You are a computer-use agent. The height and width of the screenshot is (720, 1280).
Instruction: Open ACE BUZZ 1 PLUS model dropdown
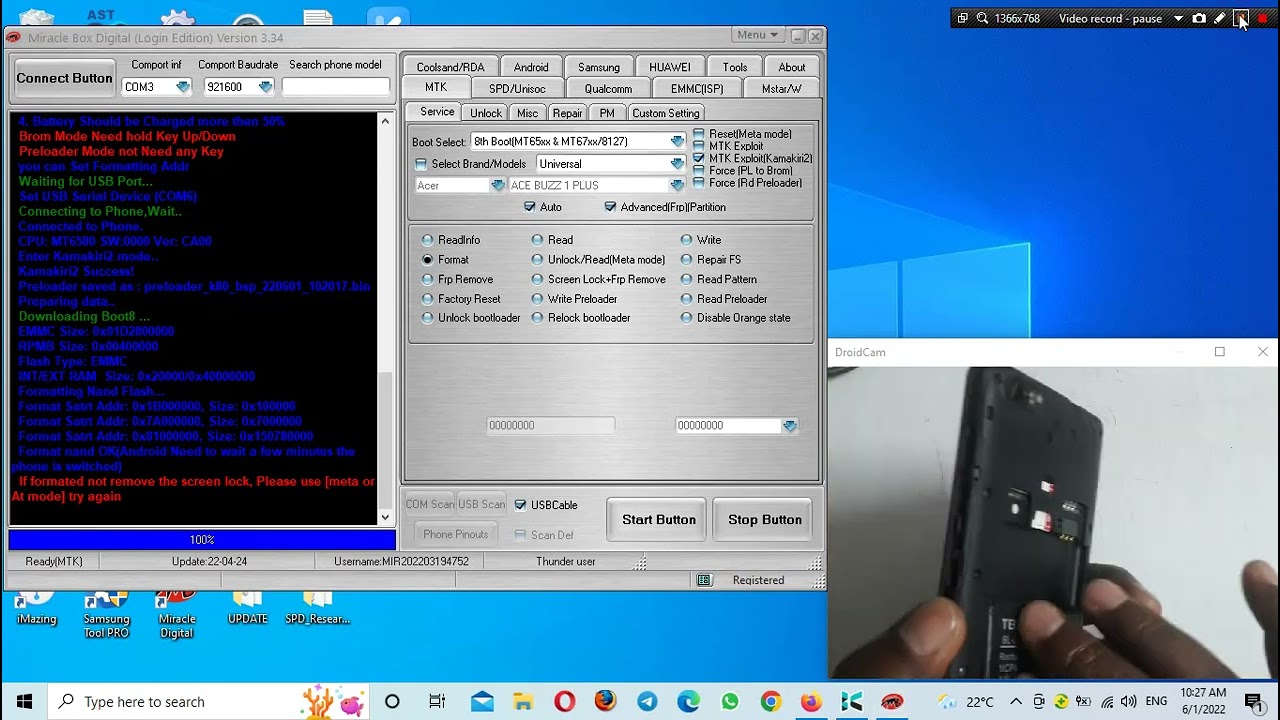(x=677, y=185)
